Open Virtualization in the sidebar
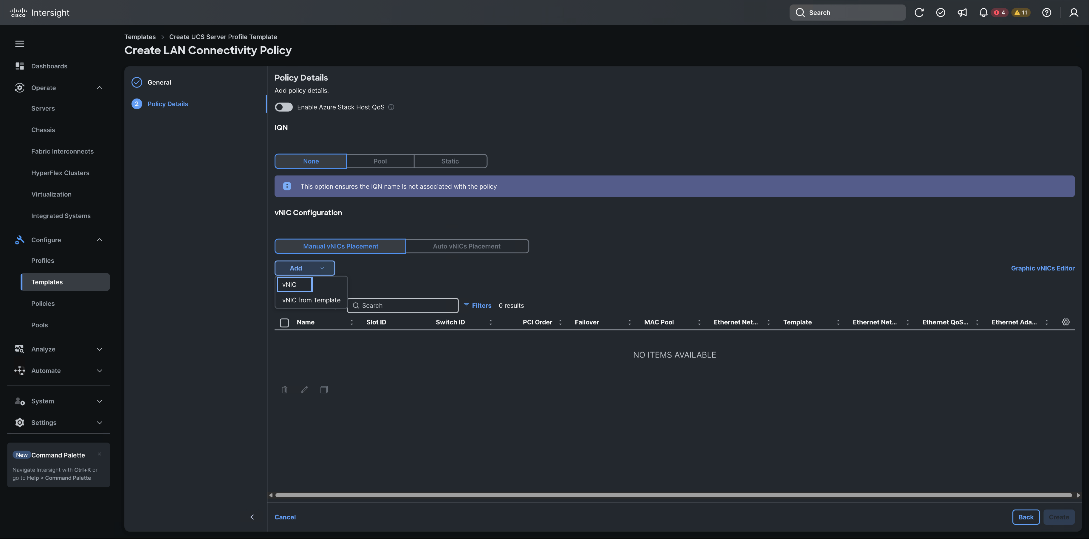The image size is (1089, 539). coord(51,194)
